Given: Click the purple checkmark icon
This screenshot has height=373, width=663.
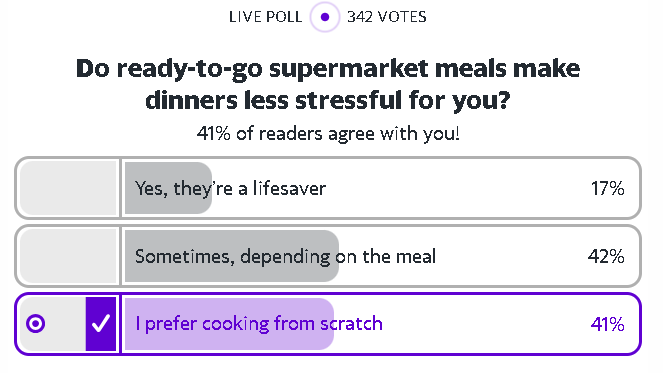Looking at the screenshot, I should point(101,324).
